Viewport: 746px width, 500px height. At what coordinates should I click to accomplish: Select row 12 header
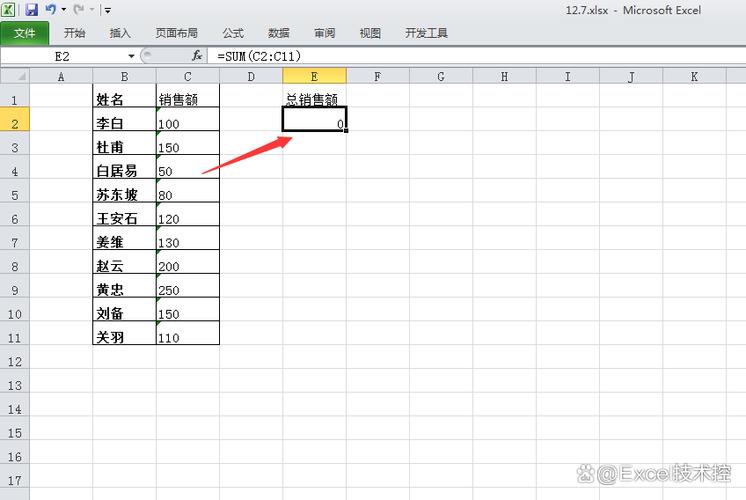click(x=15, y=357)
